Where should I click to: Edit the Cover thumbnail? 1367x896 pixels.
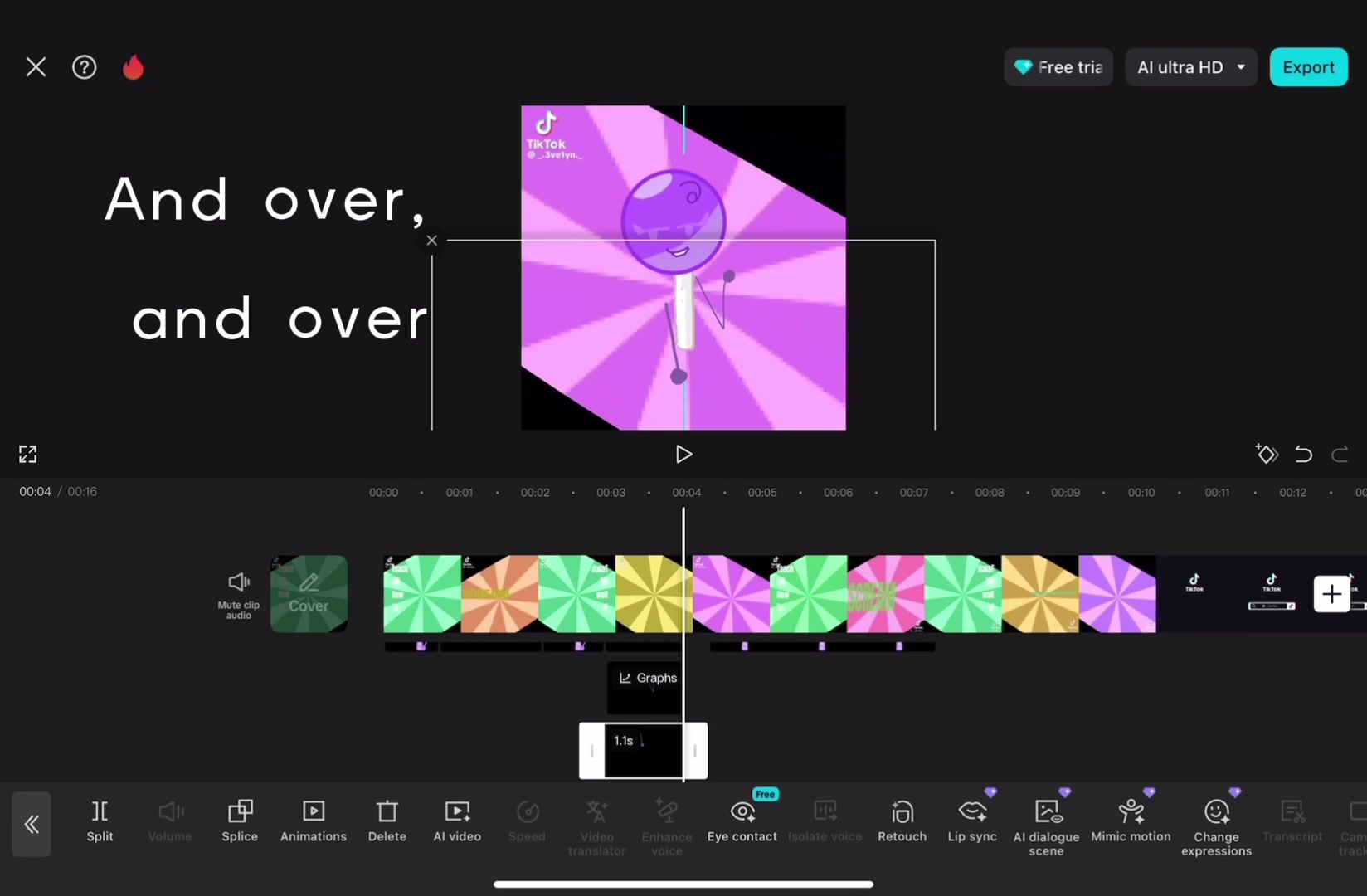click(x=309, y=594)
